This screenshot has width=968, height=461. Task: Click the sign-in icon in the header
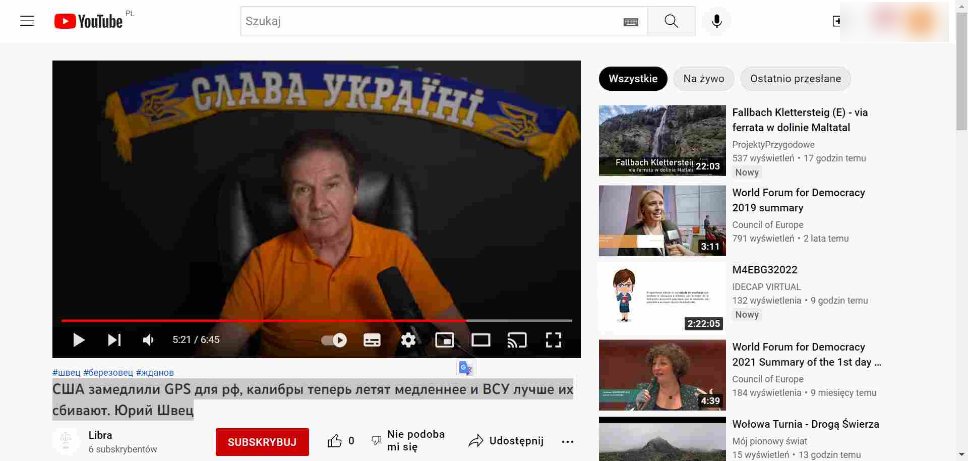(837, 22)
